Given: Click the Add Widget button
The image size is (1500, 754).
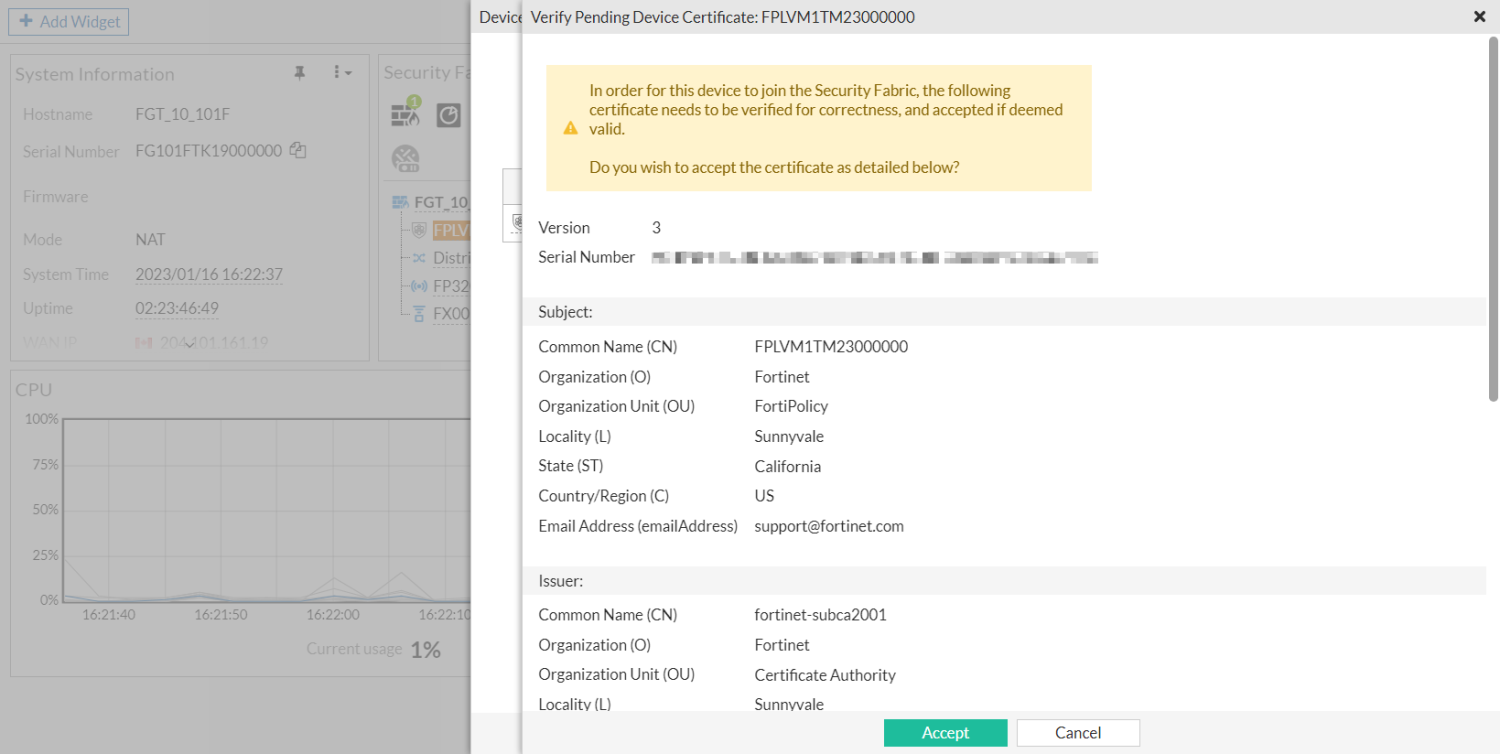Looking at the screenshot, I should tap(68, 21).
